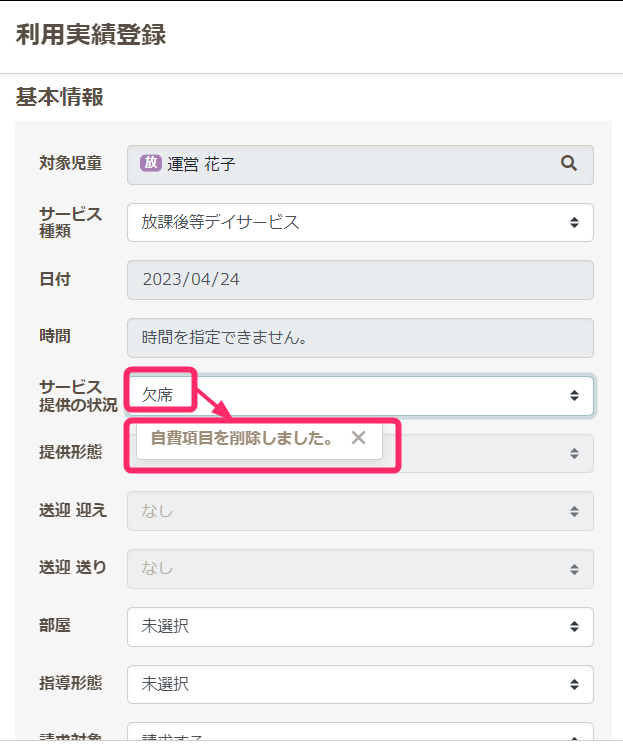Expand the サービス提供の状況 dropdown showing 欠席

click(x=360, y=396)
